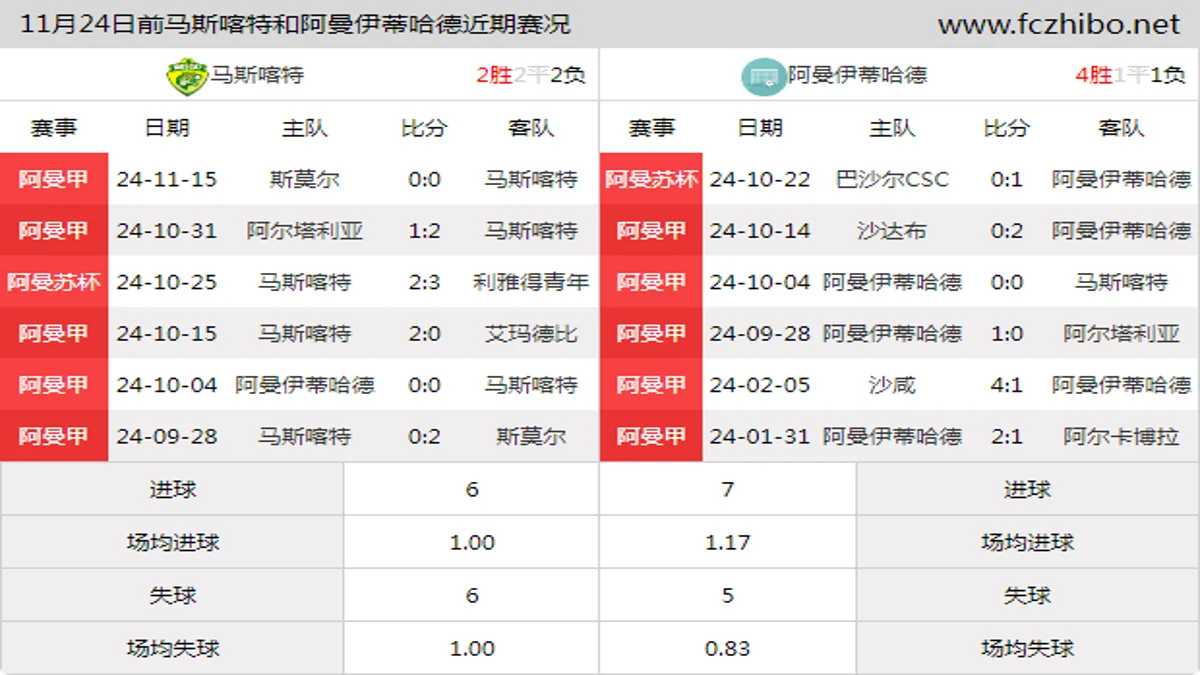This screenshot has height=675, width=1200.
Task: Click the 阿曼伊蒂哈德 goals value 7
Action: (727, 489)
